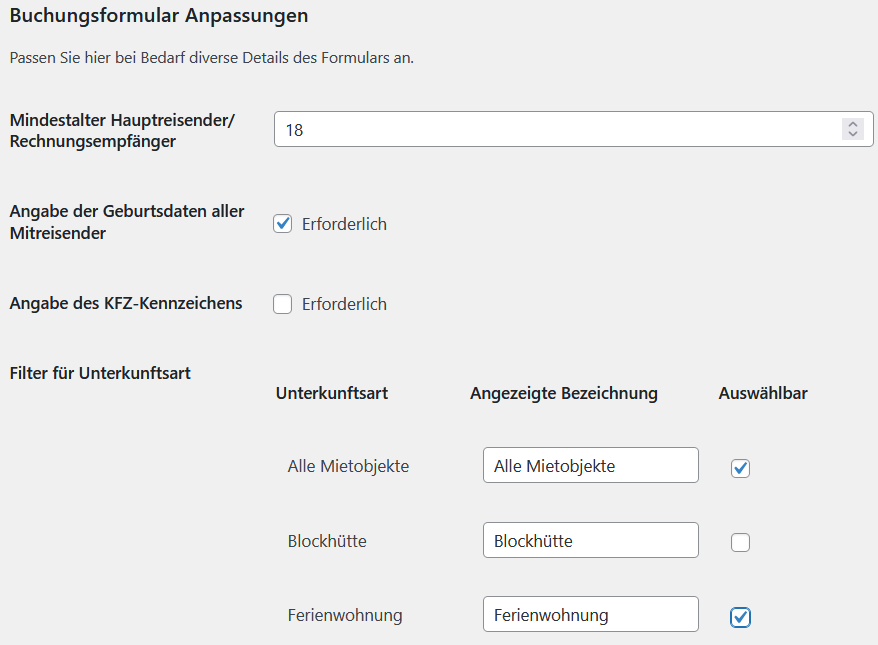Click the Angezeigte Bezeichnung column header
Viewport: 878px width, 645px height.
click(564, 393)
